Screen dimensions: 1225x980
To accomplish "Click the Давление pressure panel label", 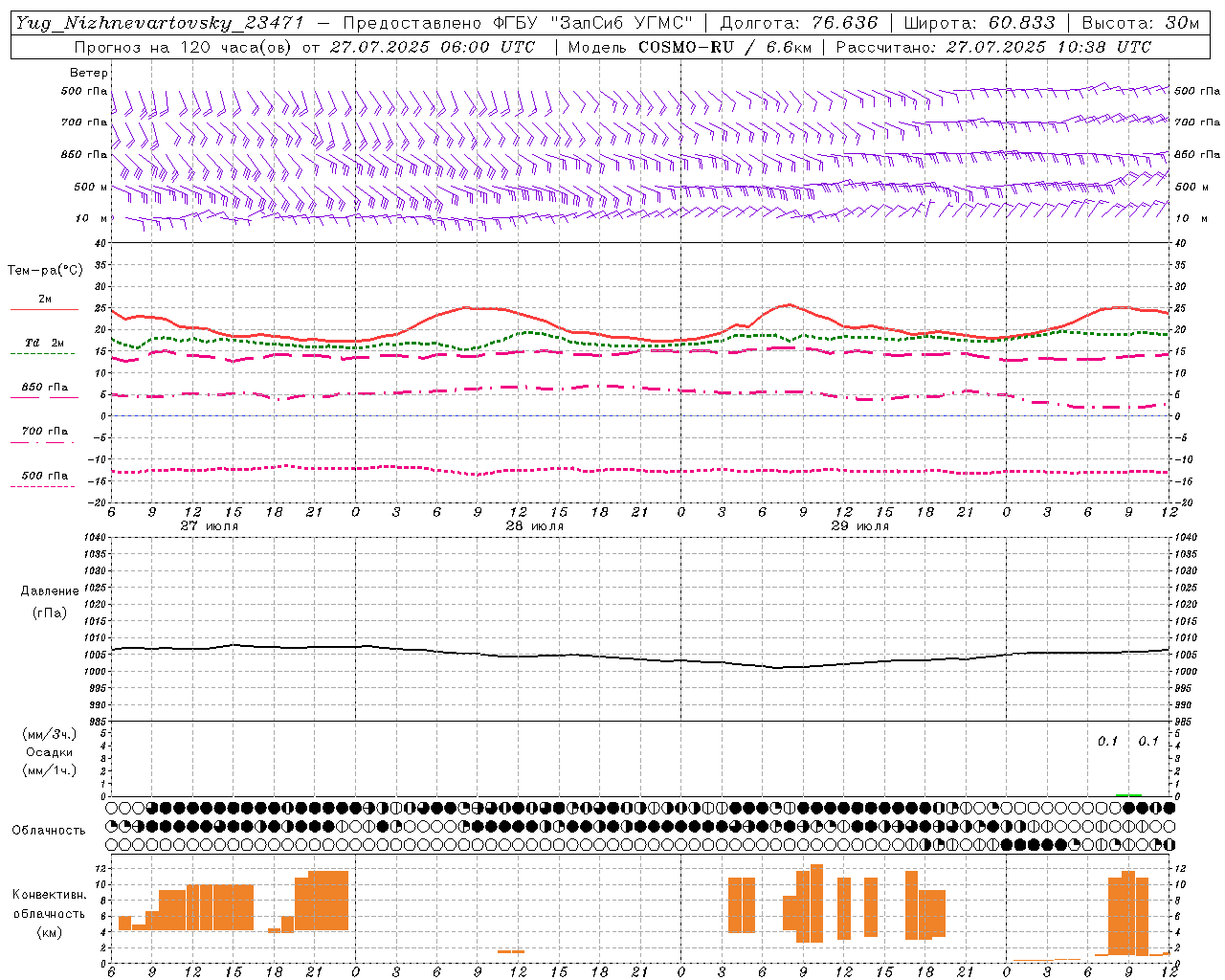I will tap(50, 591).
